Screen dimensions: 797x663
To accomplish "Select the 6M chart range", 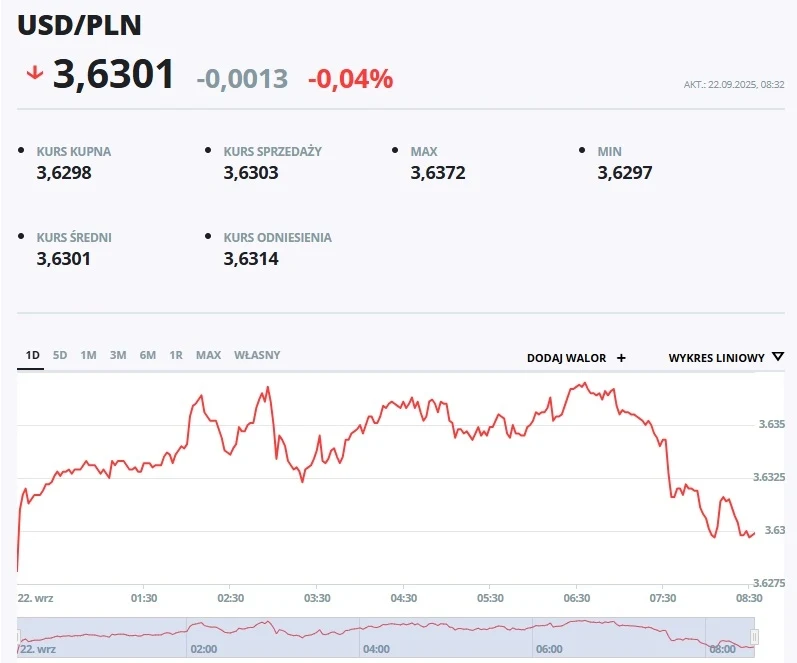I will pyautogui.click(x=148, y=355).
